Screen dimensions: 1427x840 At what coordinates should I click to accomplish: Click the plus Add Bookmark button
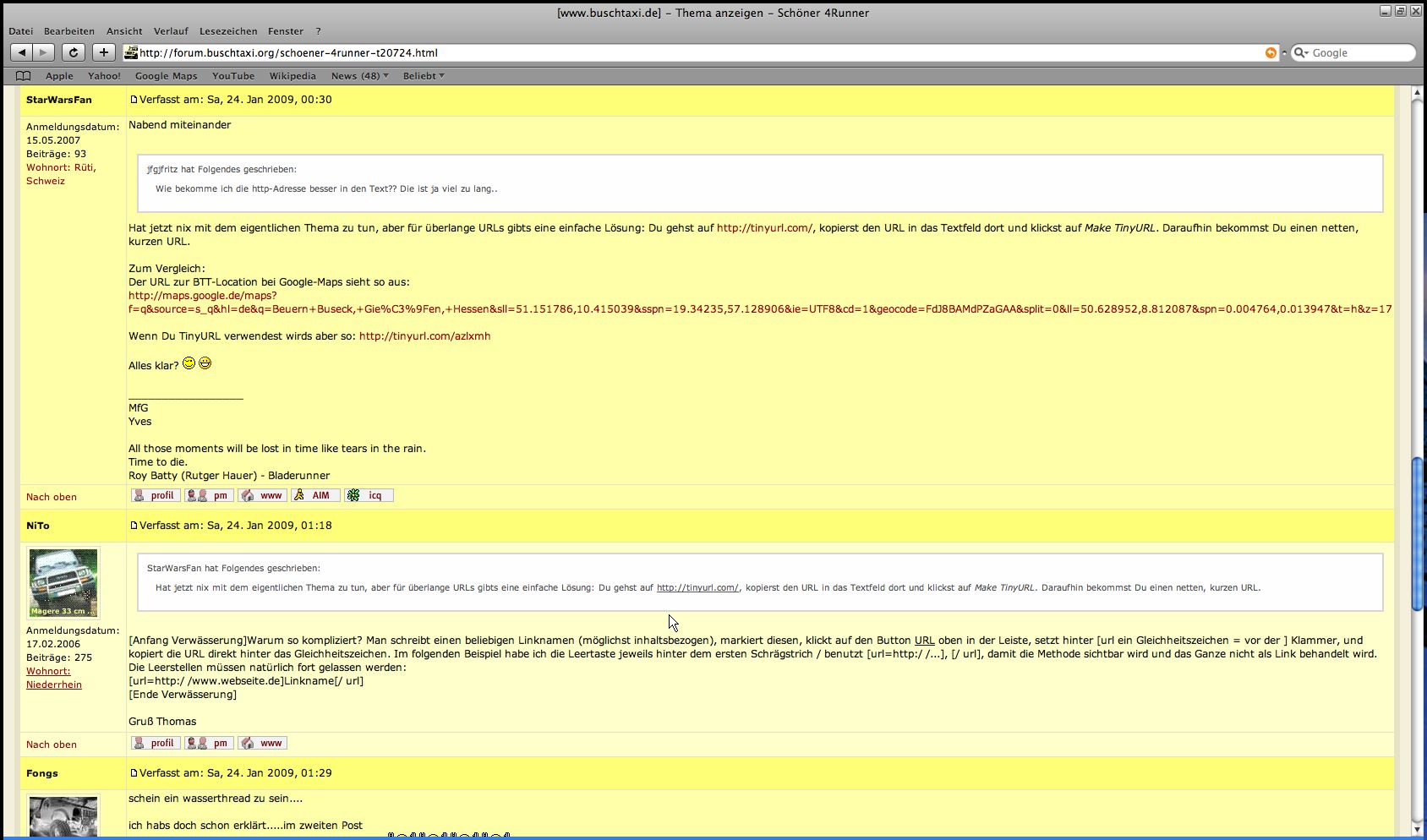point(103,52)
